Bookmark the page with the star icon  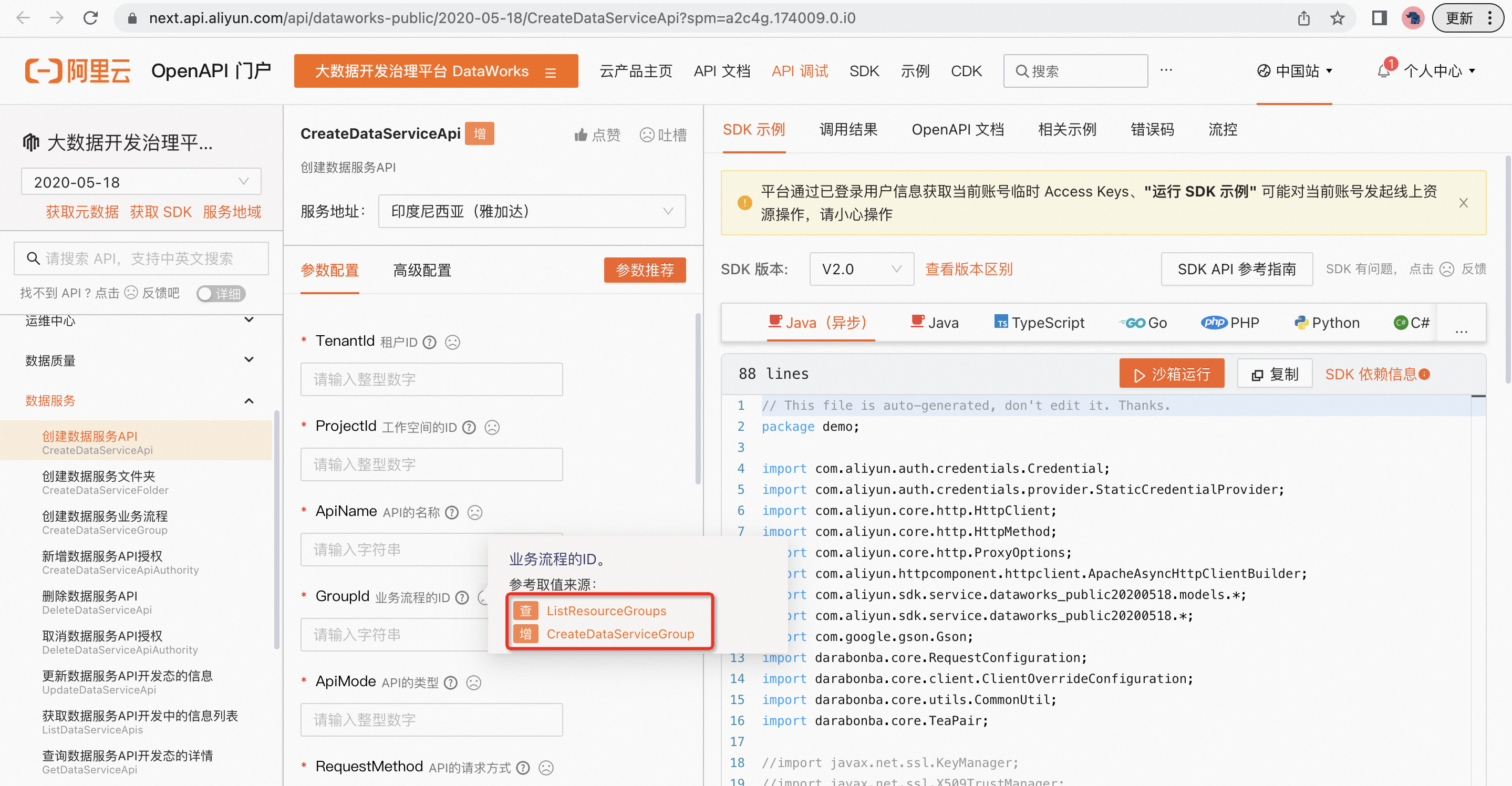[1337, 18]
